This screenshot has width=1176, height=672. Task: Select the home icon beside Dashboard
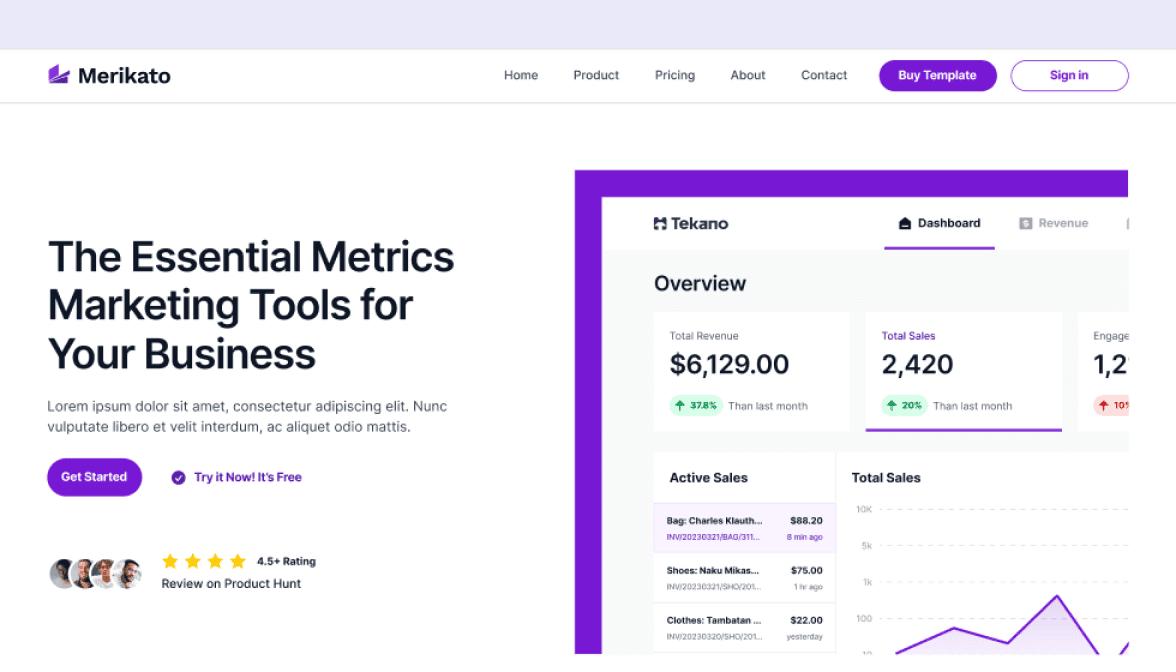[x=903, y=223]
